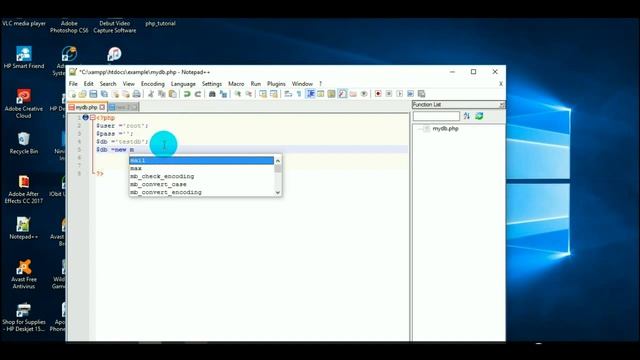Click autocomplete list scroll down arrow
The height and width of the screenshot is (360, 640).
tap(278, 192)
